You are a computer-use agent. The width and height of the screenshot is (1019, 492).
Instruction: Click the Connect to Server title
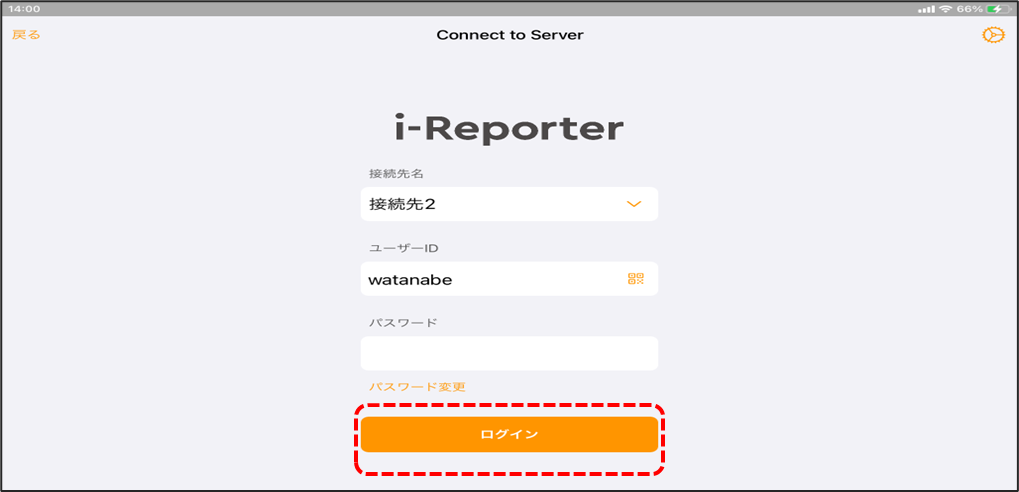pos(509,35)
